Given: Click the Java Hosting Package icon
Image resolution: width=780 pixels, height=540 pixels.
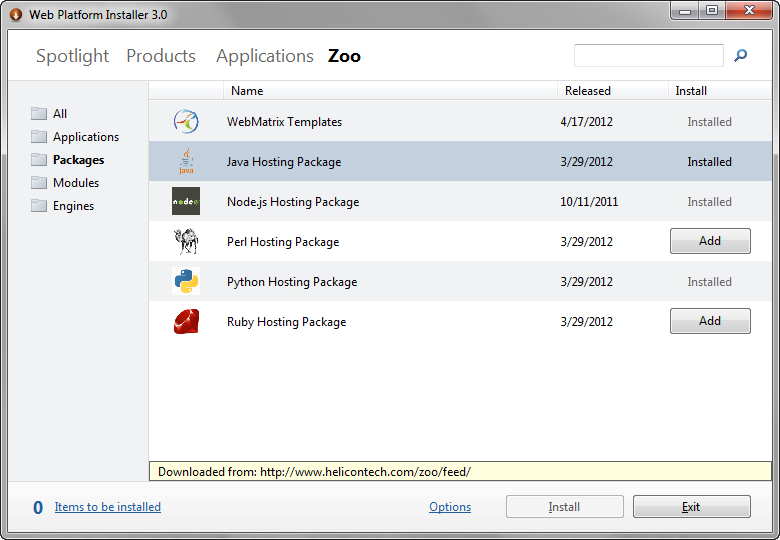Looking at the screenshot, I should [186, 161].
